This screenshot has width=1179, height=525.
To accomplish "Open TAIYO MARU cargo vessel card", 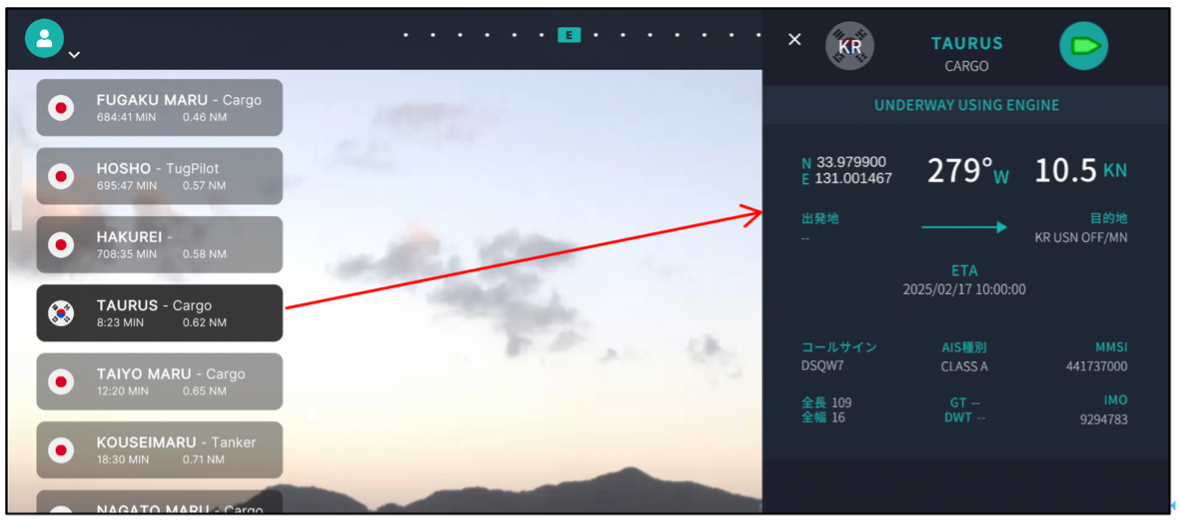I will click(x=159, y=381).
